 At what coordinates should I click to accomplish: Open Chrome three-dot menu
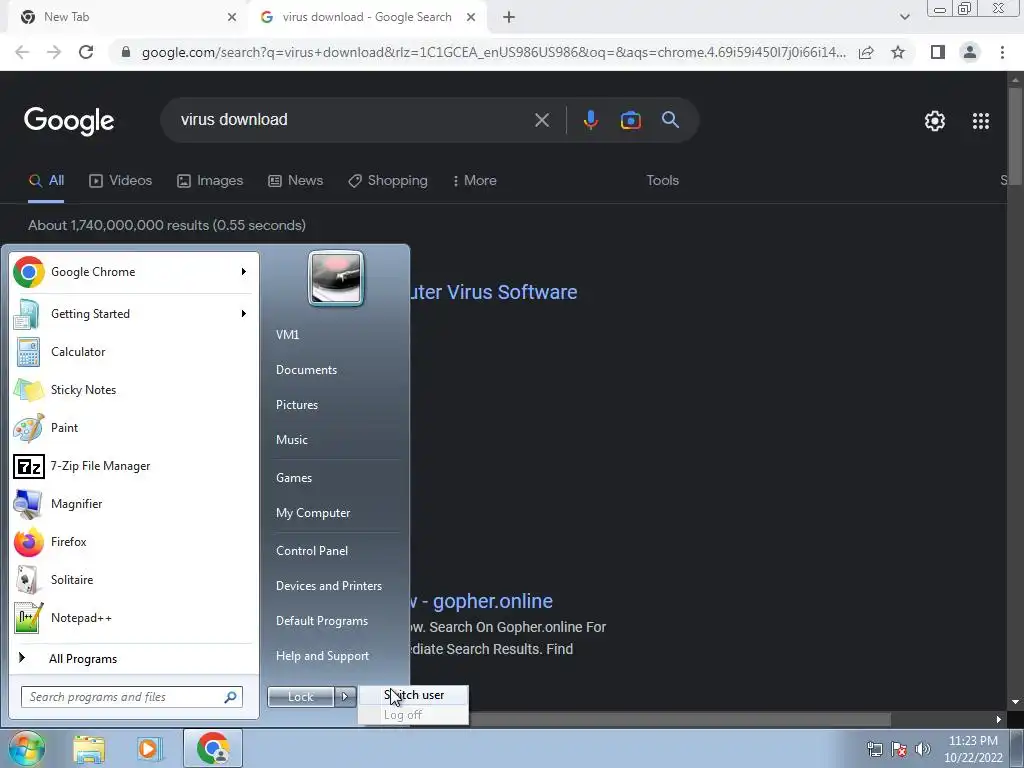[x=1002, y=52]
